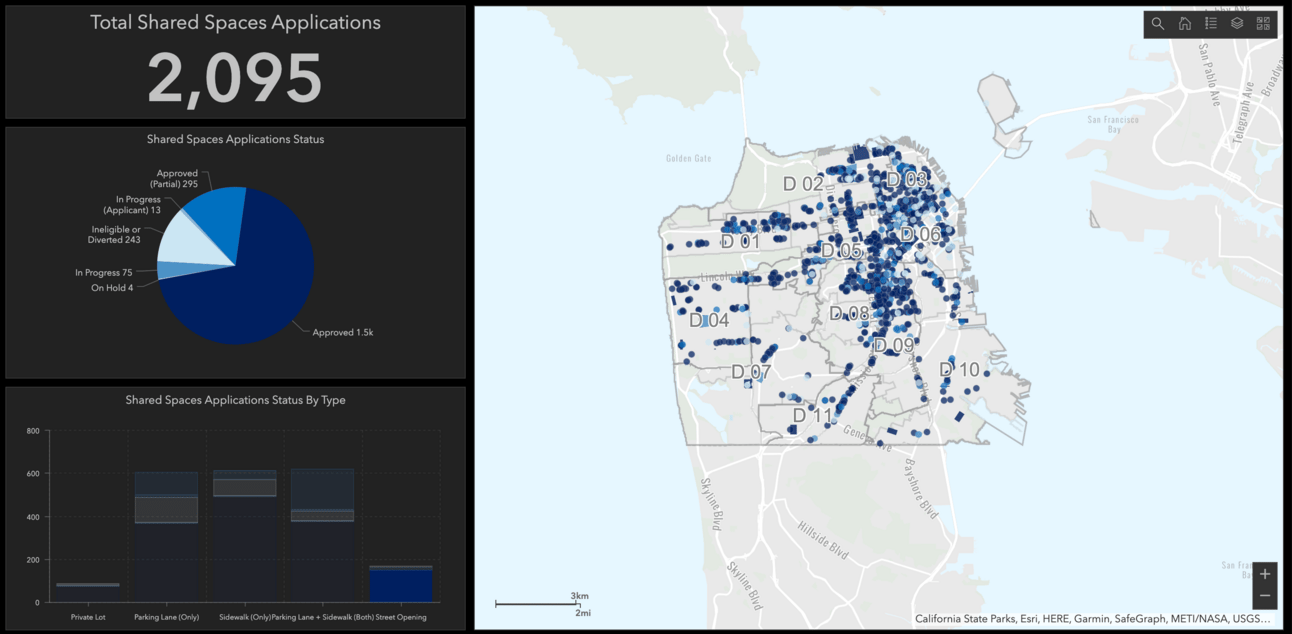Viewport: 1292px width, 634px height.
Task: Click the 'Parking Lane (Only)' axis label
Action: (x=166, y=617)
